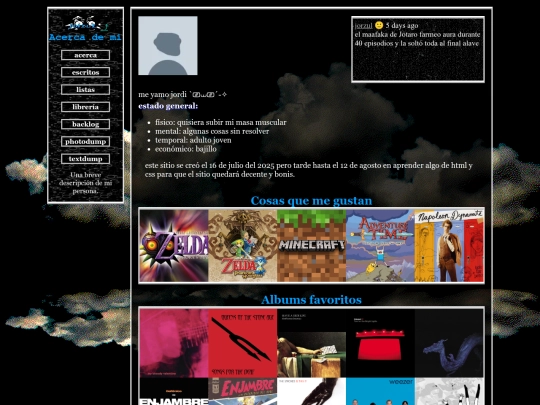Viewport: 540px width, 405px height.
Task: Click the Napoleon Dynamite poster
Action: (449, 246)
